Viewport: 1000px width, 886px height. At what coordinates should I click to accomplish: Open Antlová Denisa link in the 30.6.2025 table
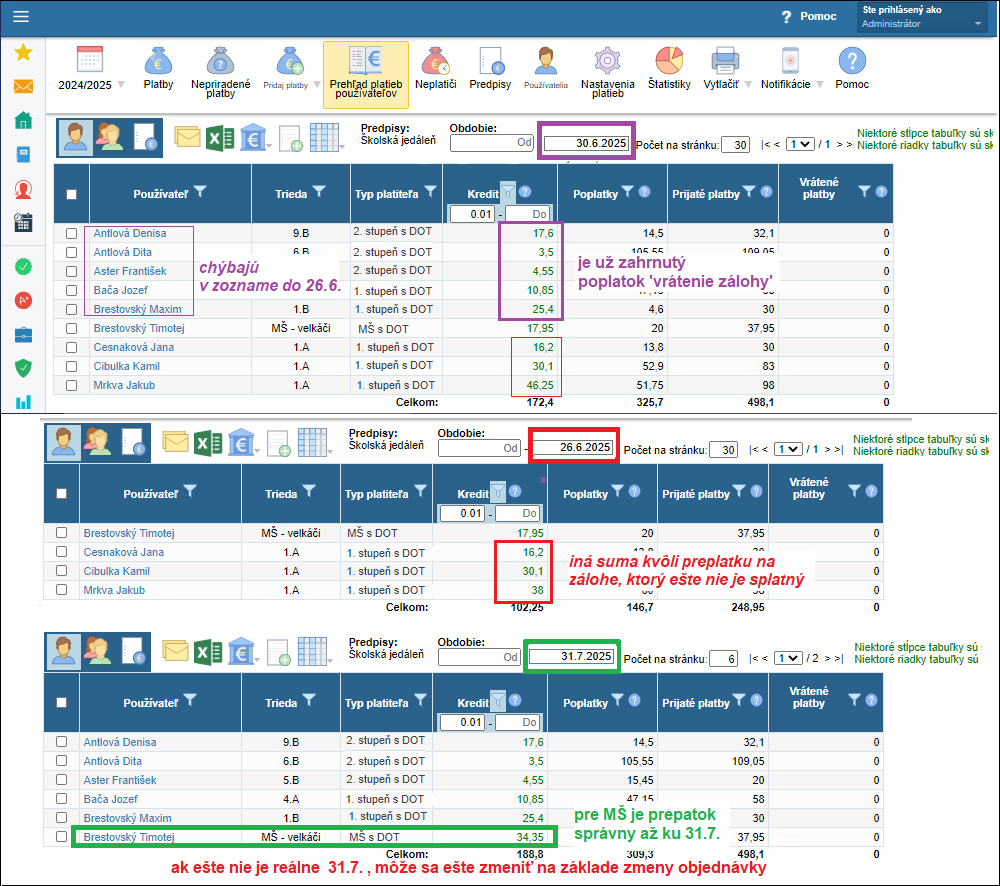(130, 233)
